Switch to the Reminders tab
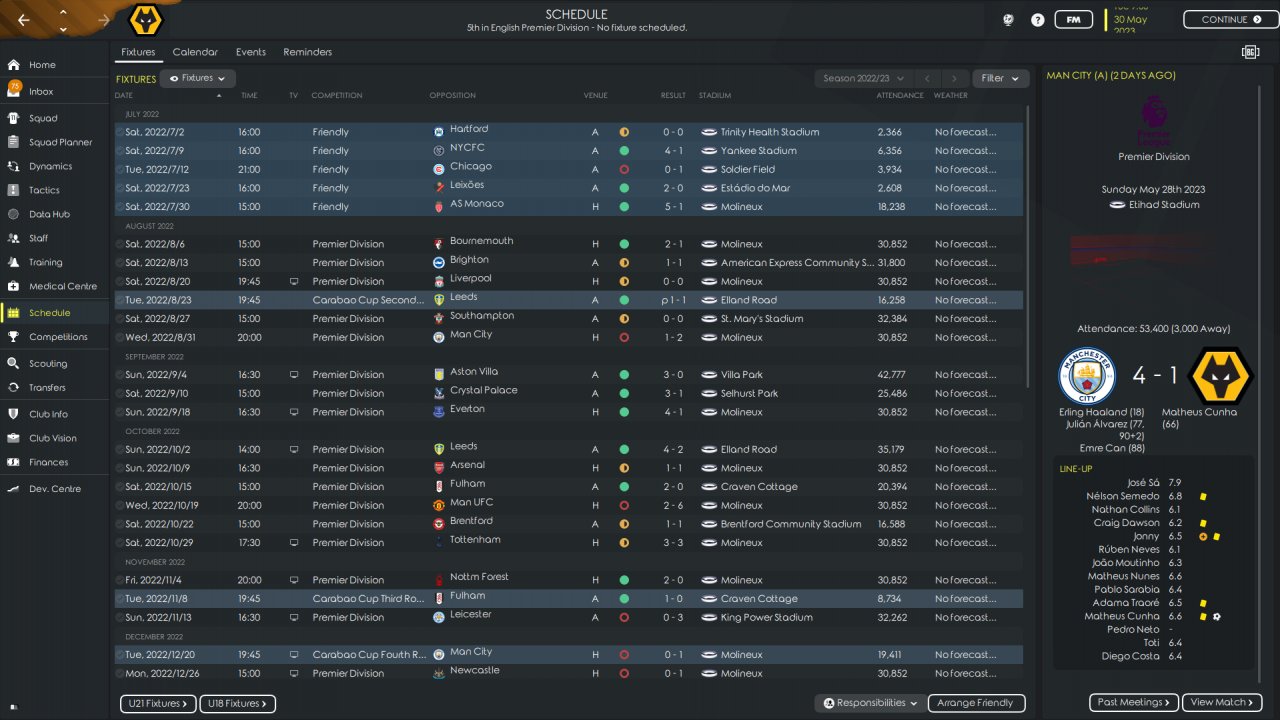This screenshot has width=1280, height=720. coord(308,52)
